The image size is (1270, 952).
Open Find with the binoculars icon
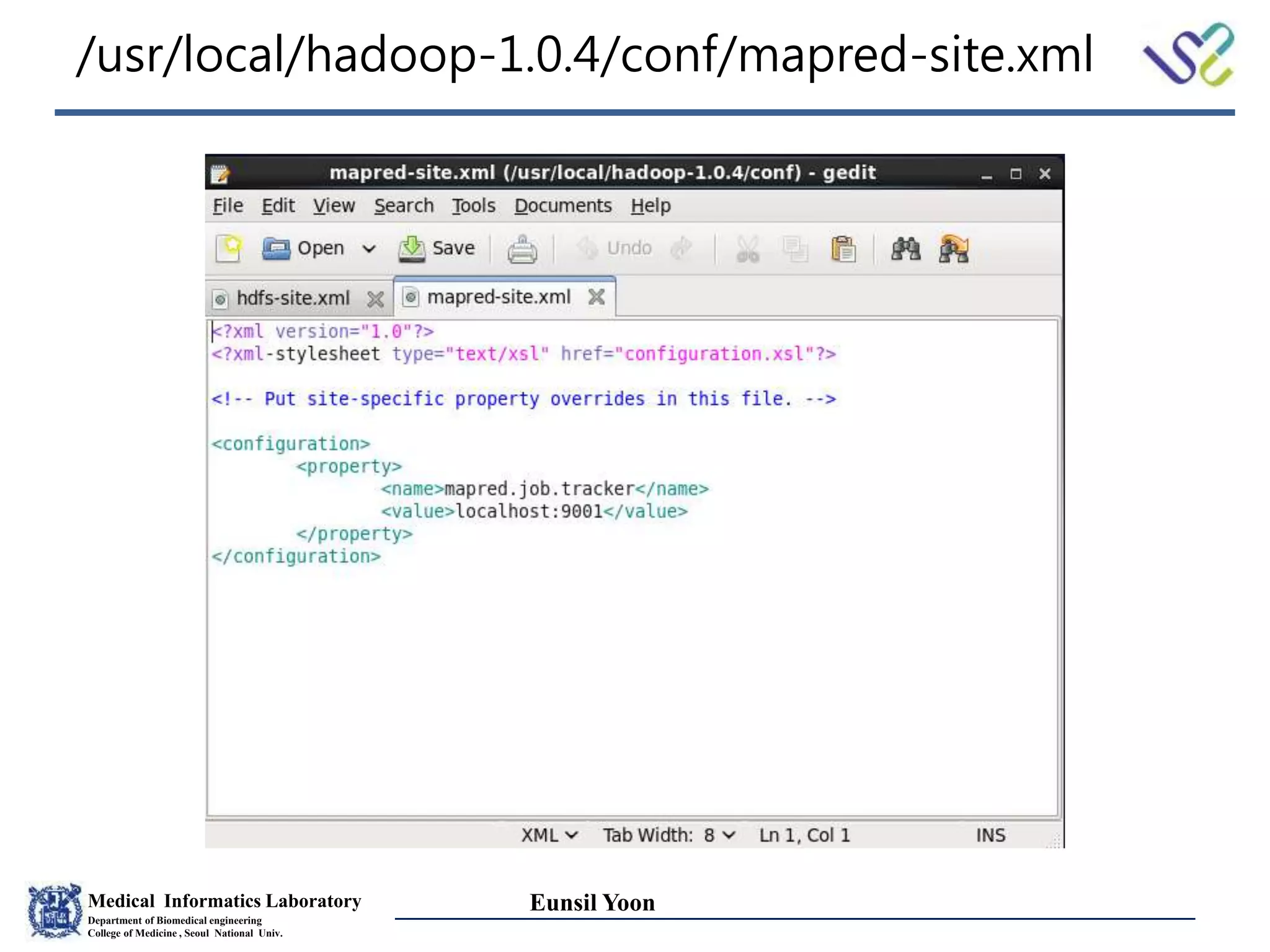point(906,249)
